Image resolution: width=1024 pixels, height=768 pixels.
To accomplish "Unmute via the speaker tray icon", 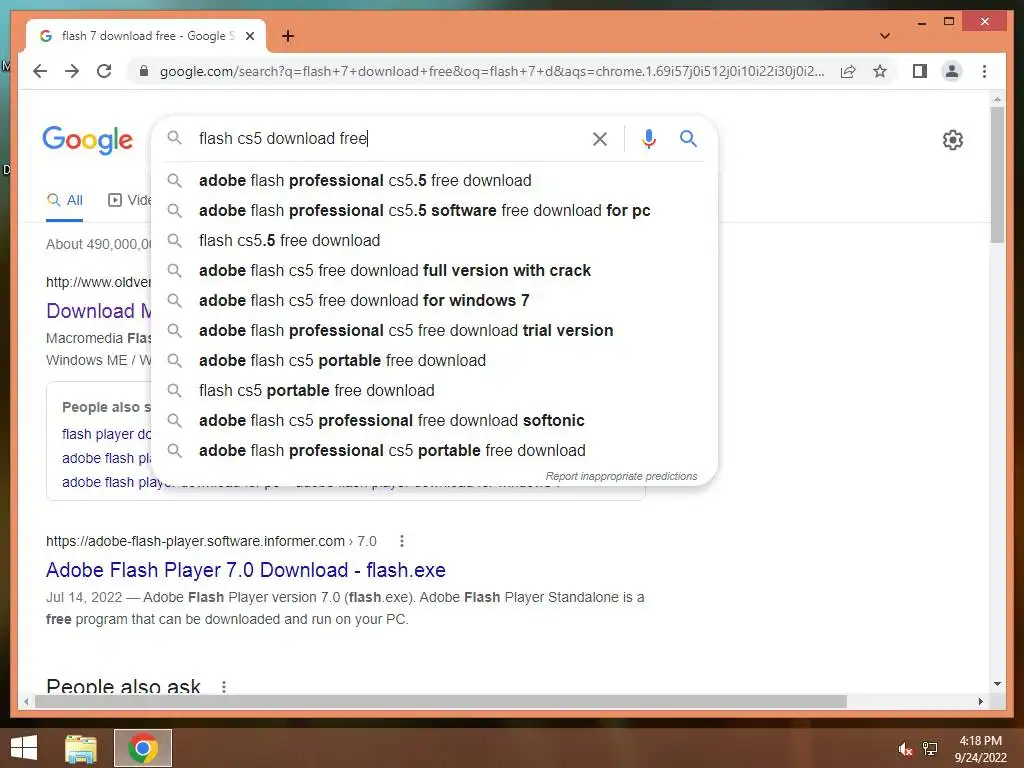I will coord(904,749).
